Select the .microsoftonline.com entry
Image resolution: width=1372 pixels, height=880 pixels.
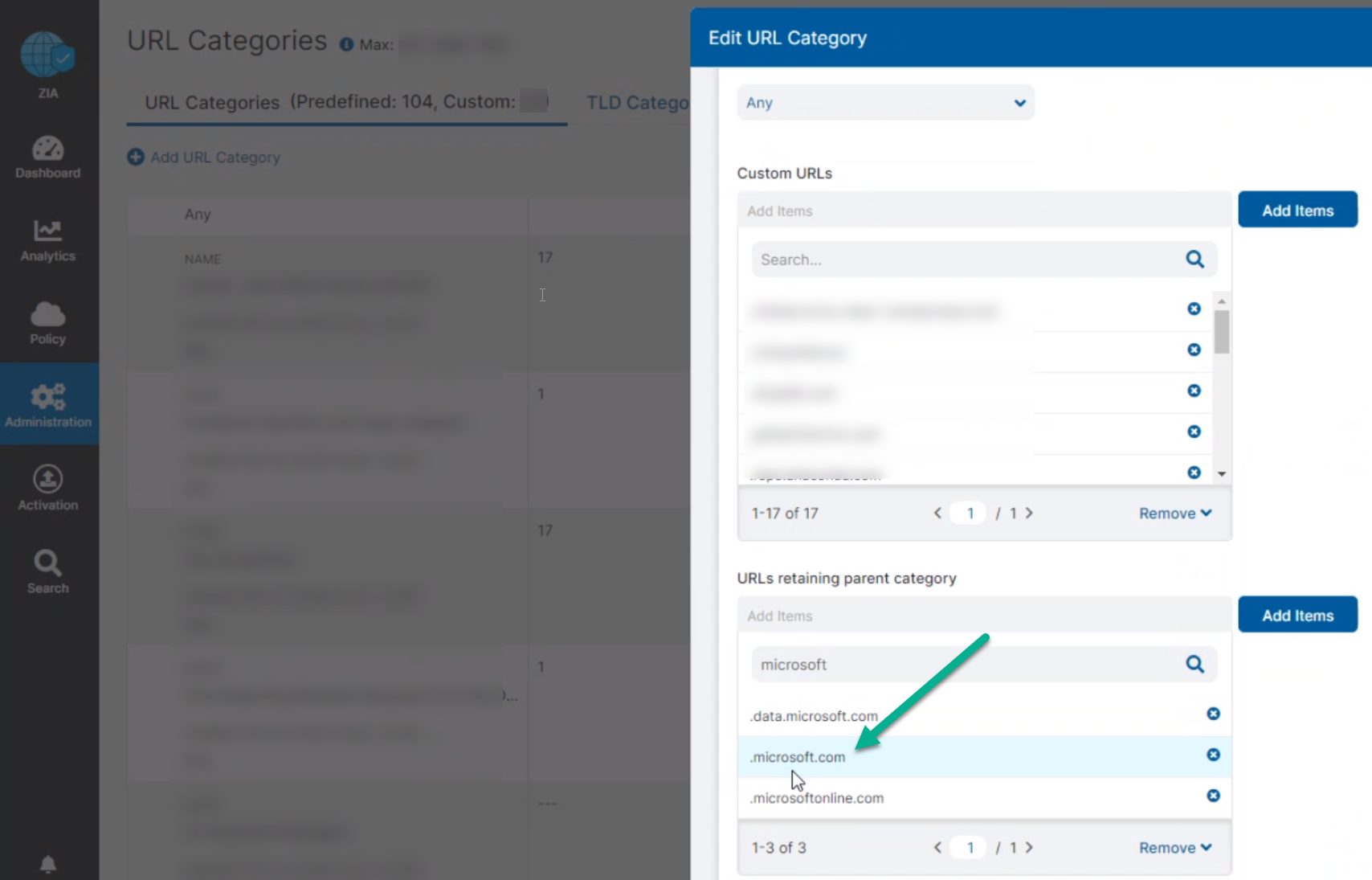click(x=984, y=798)
